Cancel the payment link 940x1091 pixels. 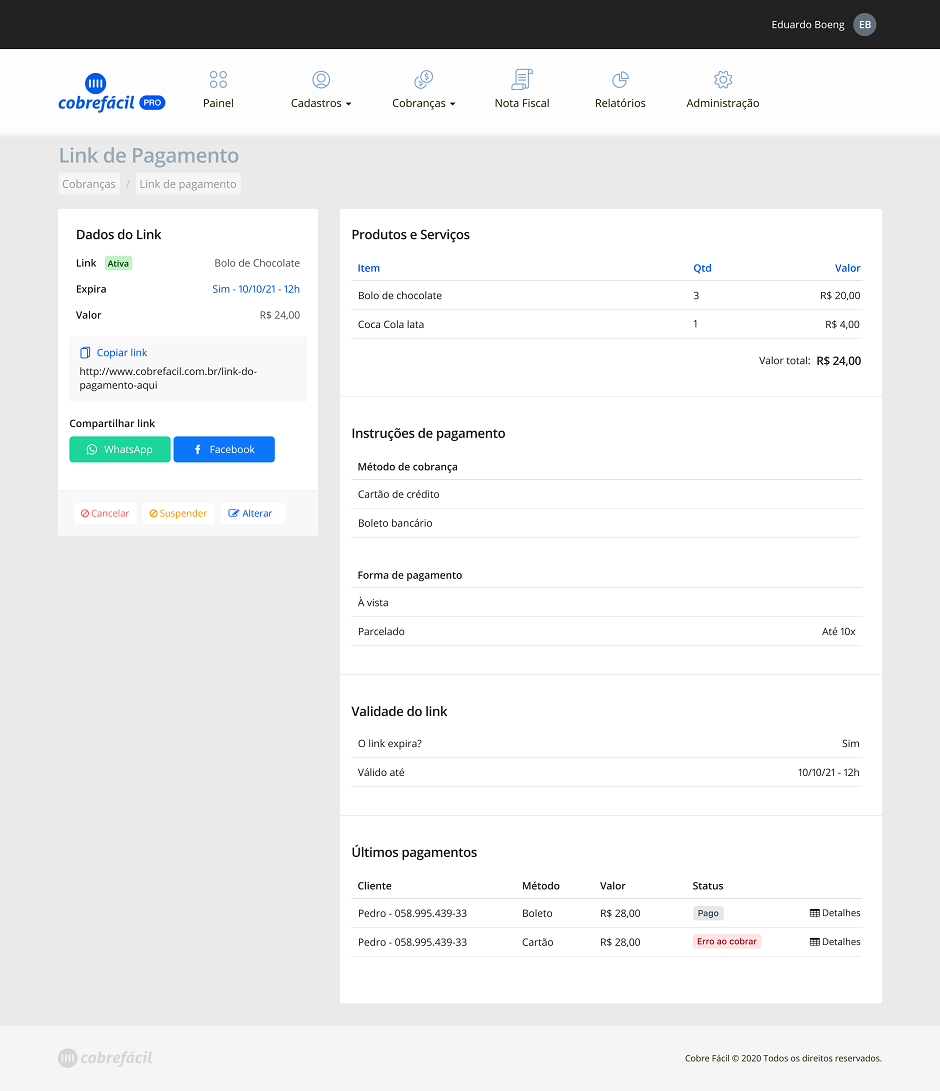click(x=105, y=514)
